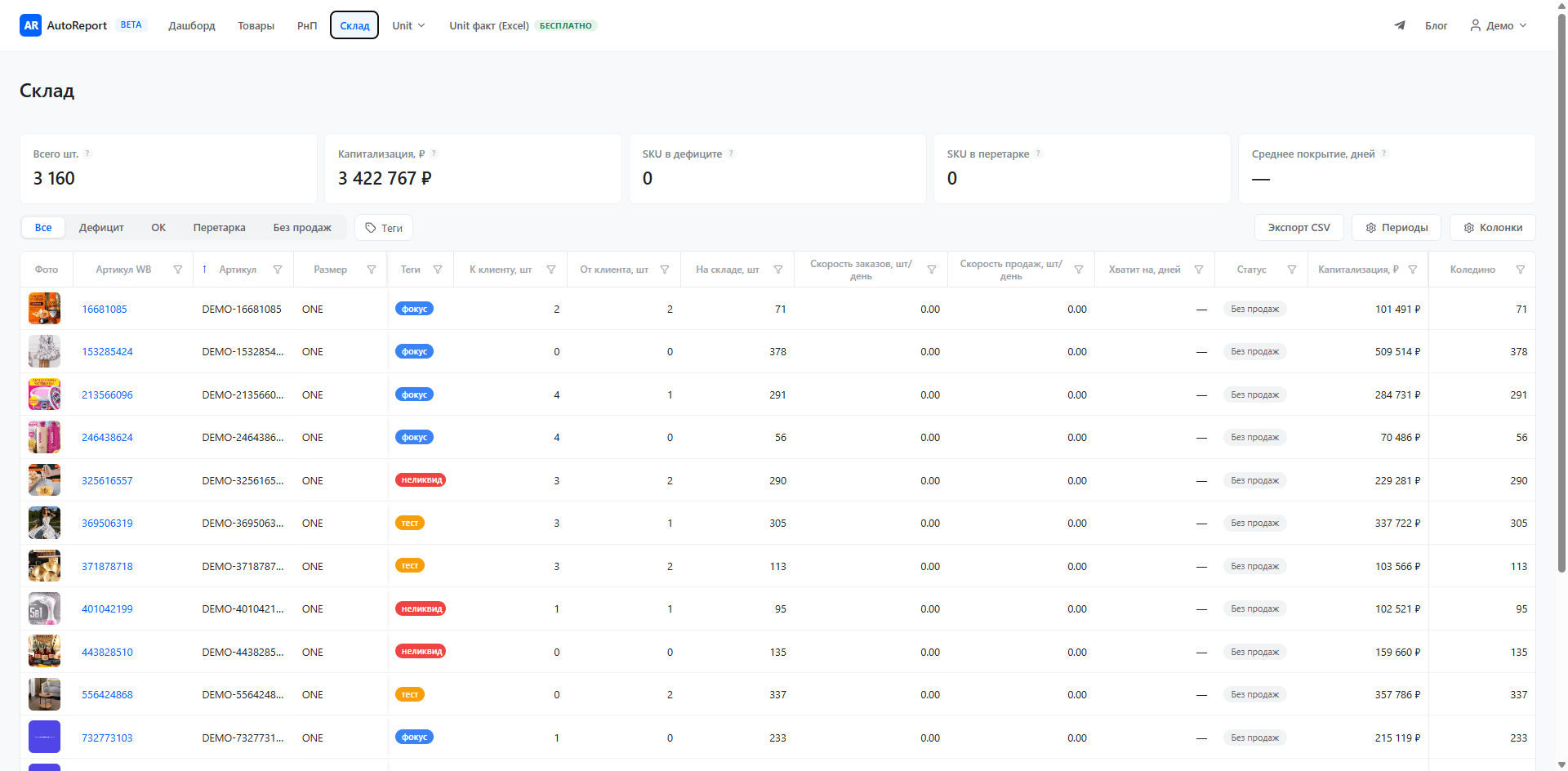1568x771 pixels.
Task: Open product link 213566096
Action: click(x=107, y=395)
